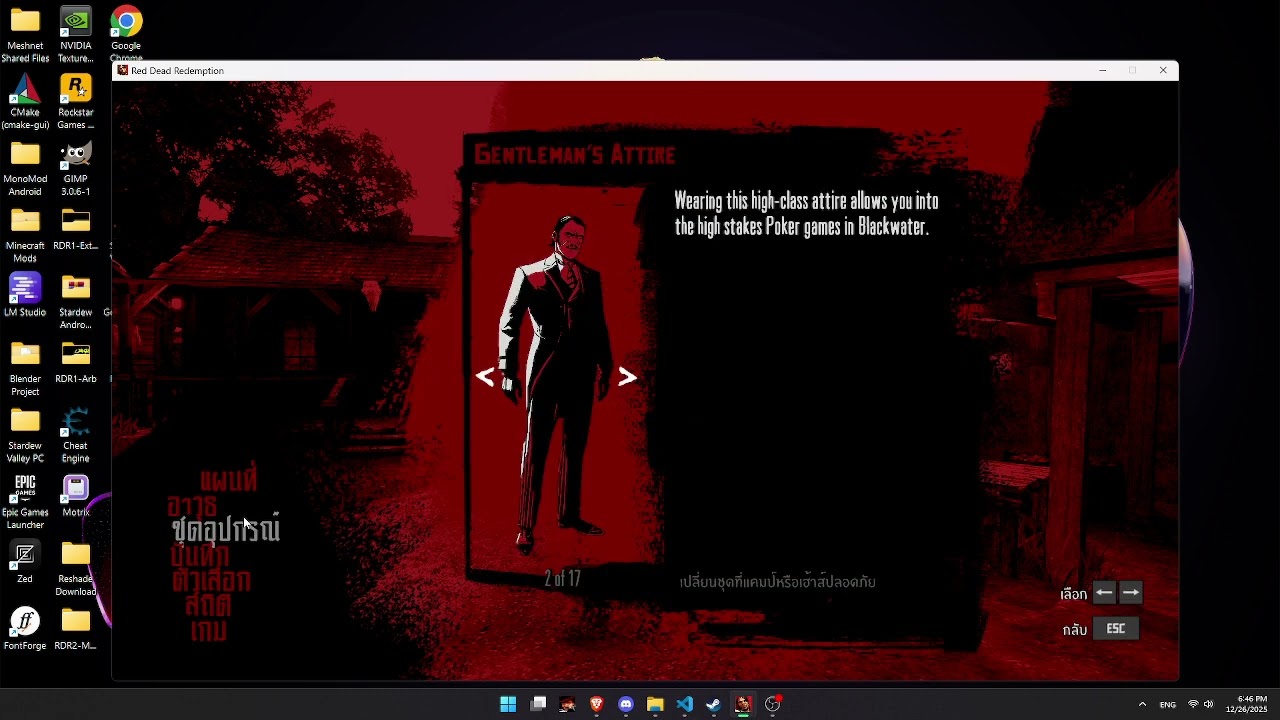Launch Brave browser from the taskbar
The width and height of the screenshot is (1280, 720).
click(597, 704)
